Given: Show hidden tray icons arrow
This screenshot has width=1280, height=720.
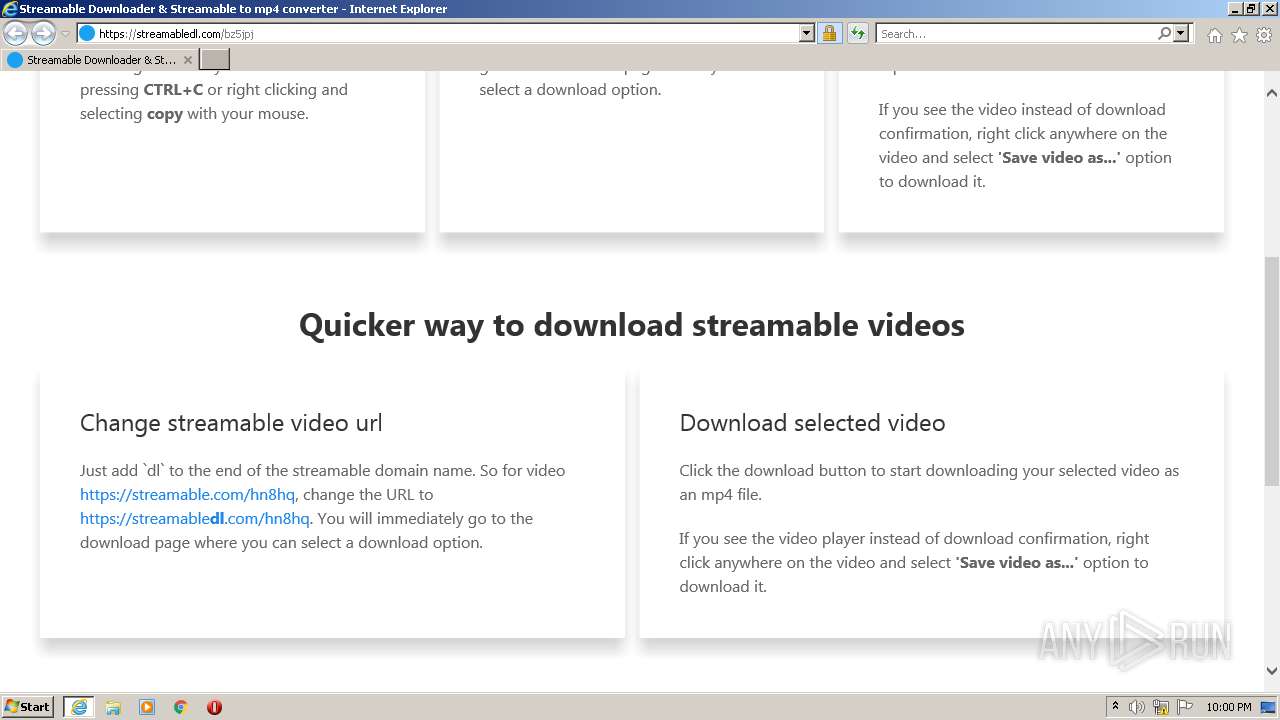Looking at the screenshot, I should point(1115,707).
